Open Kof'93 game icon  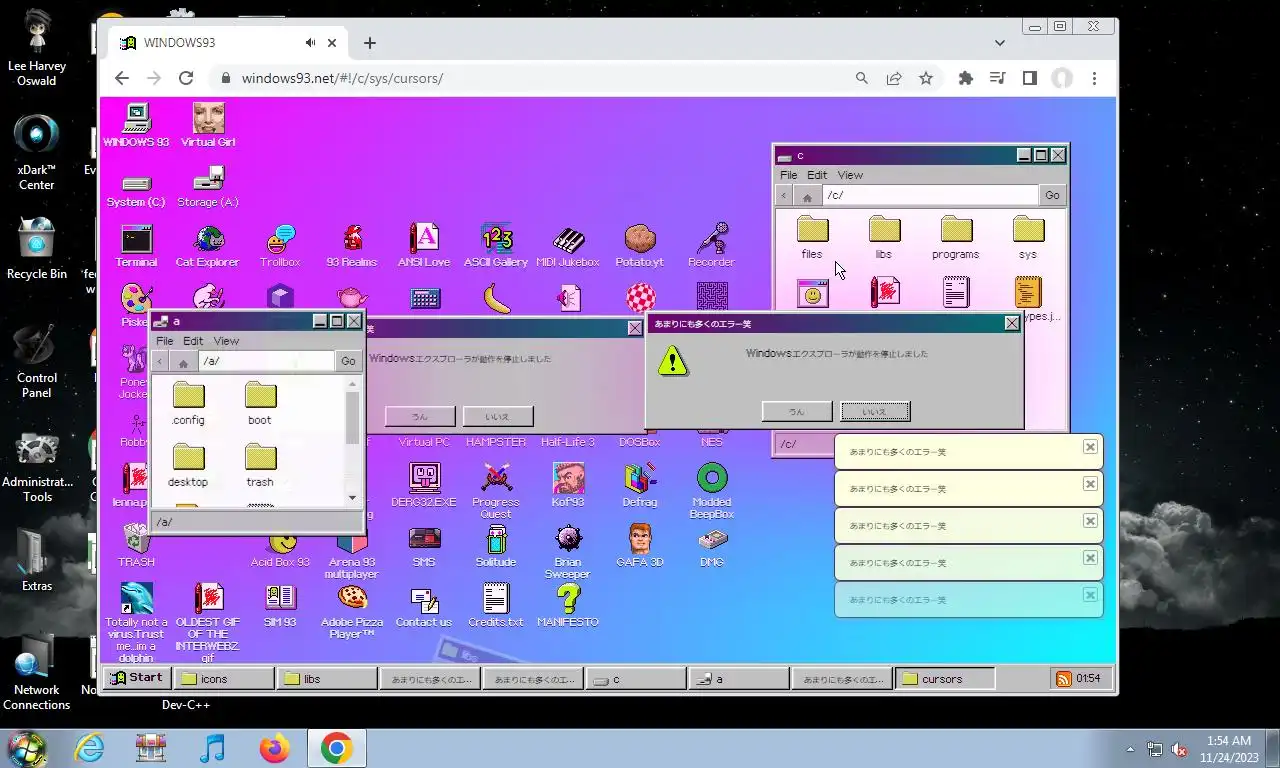568,486
